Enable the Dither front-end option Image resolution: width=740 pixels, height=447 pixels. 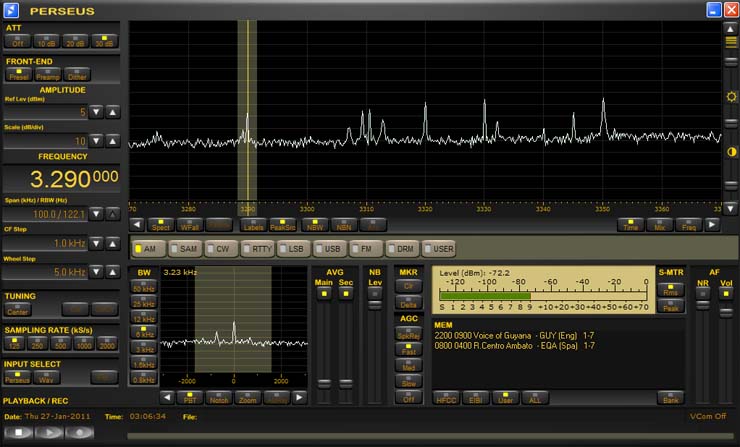click(x=77, y=75)
